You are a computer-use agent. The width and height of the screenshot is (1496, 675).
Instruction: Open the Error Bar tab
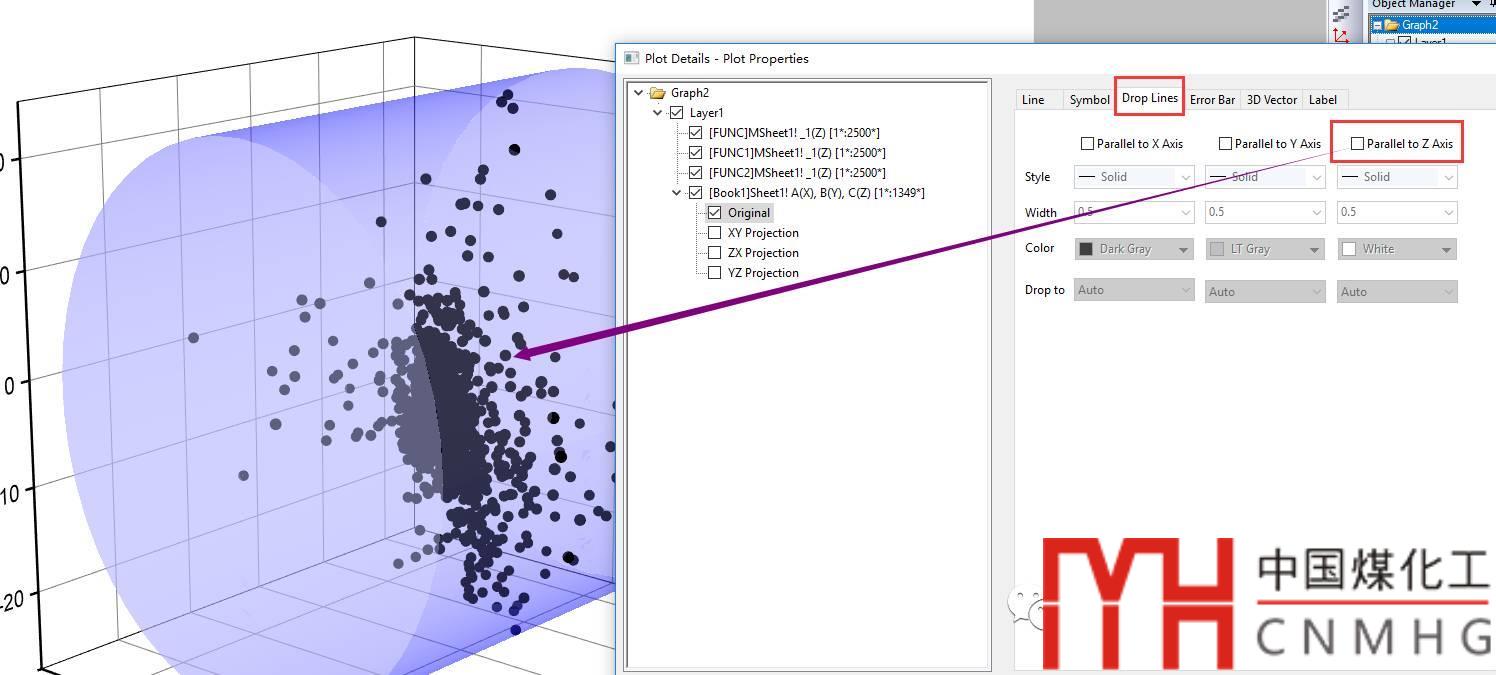1212,100
